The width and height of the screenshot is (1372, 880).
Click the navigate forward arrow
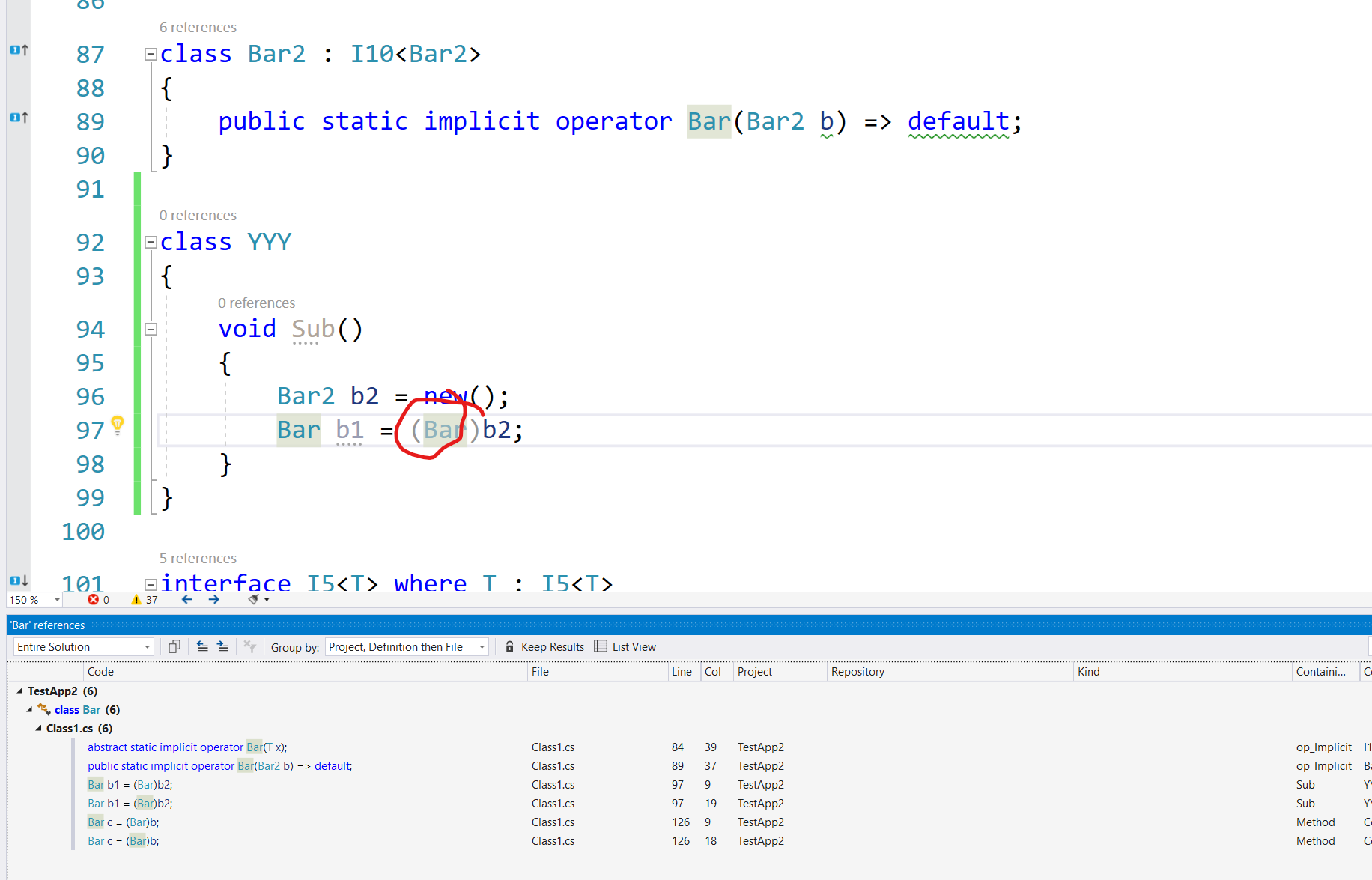(214, 599)
